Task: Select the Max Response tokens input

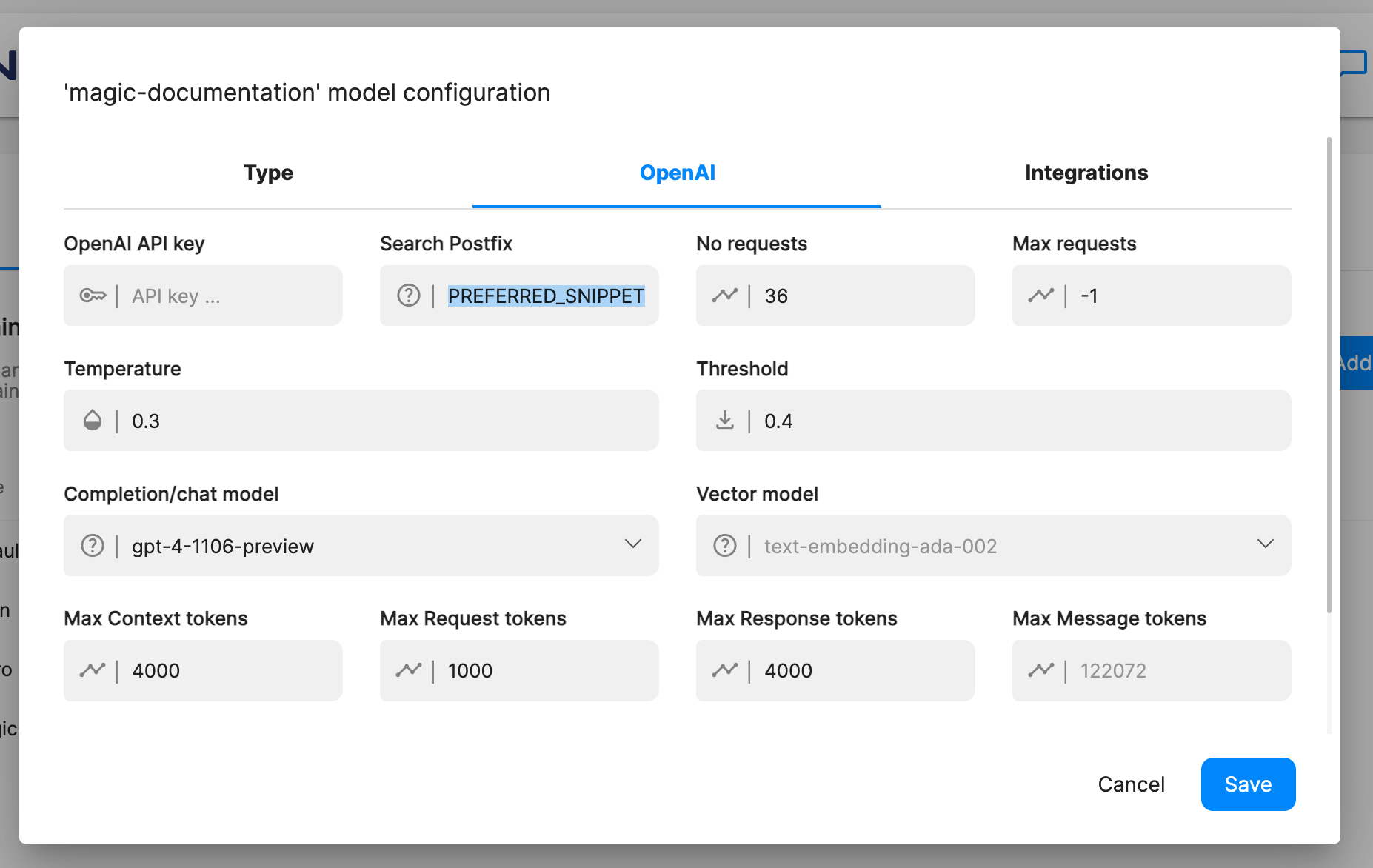Action: point(859,670)
